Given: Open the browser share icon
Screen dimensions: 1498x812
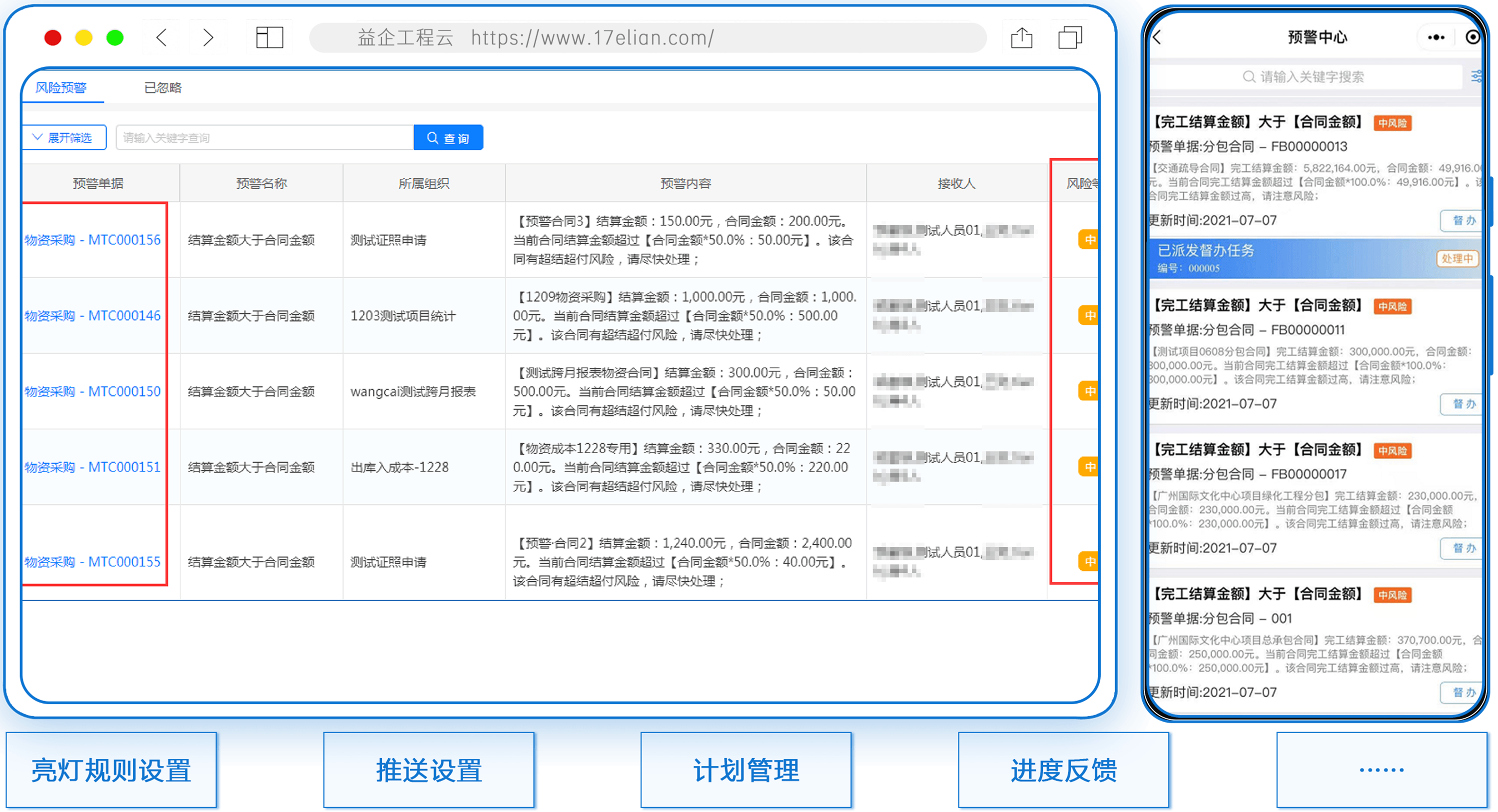Looking at the screenshot, I should 1021,38.
